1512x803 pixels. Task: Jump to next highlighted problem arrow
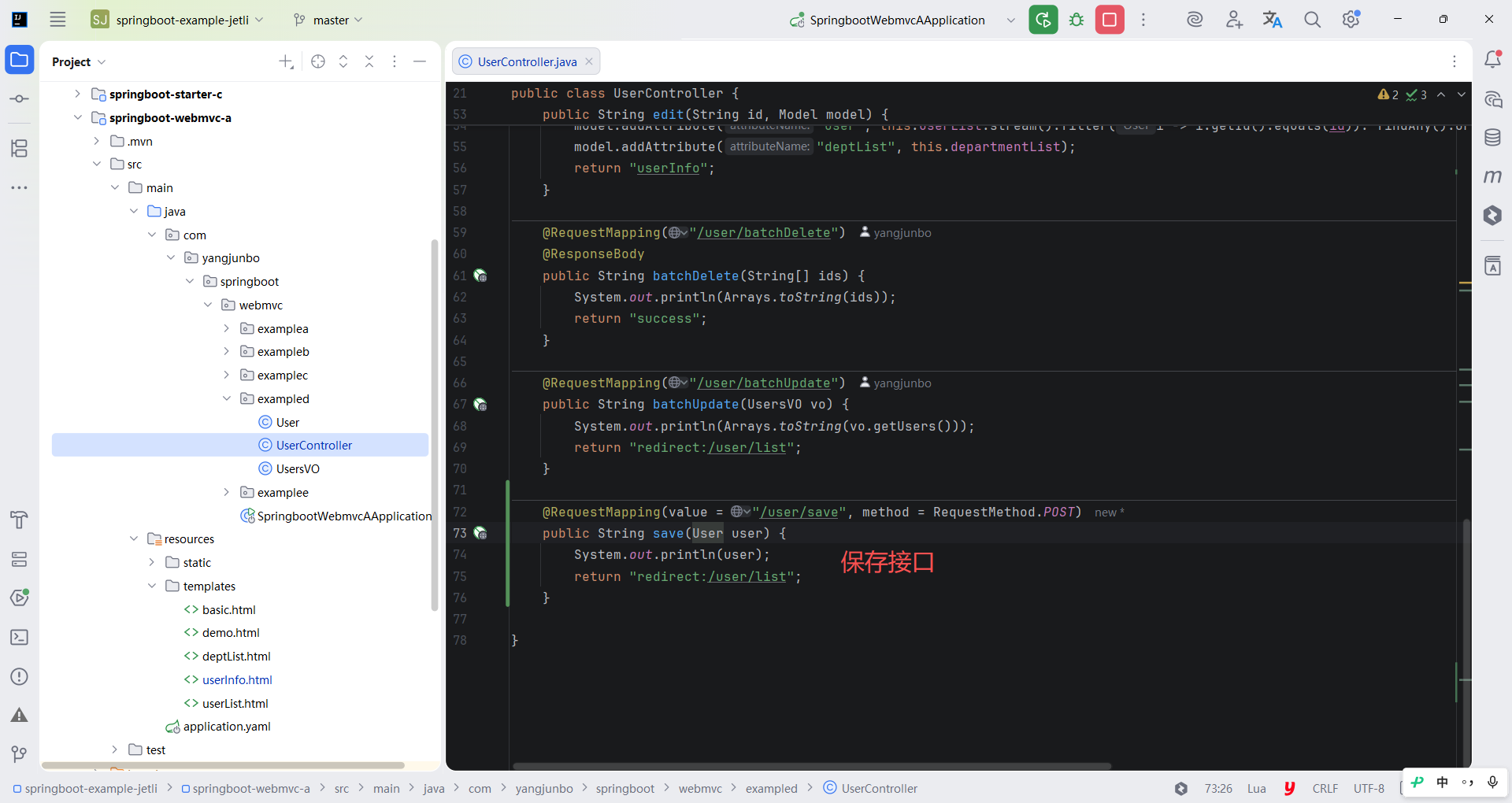pyautogui.click(x=1461, y=94)
